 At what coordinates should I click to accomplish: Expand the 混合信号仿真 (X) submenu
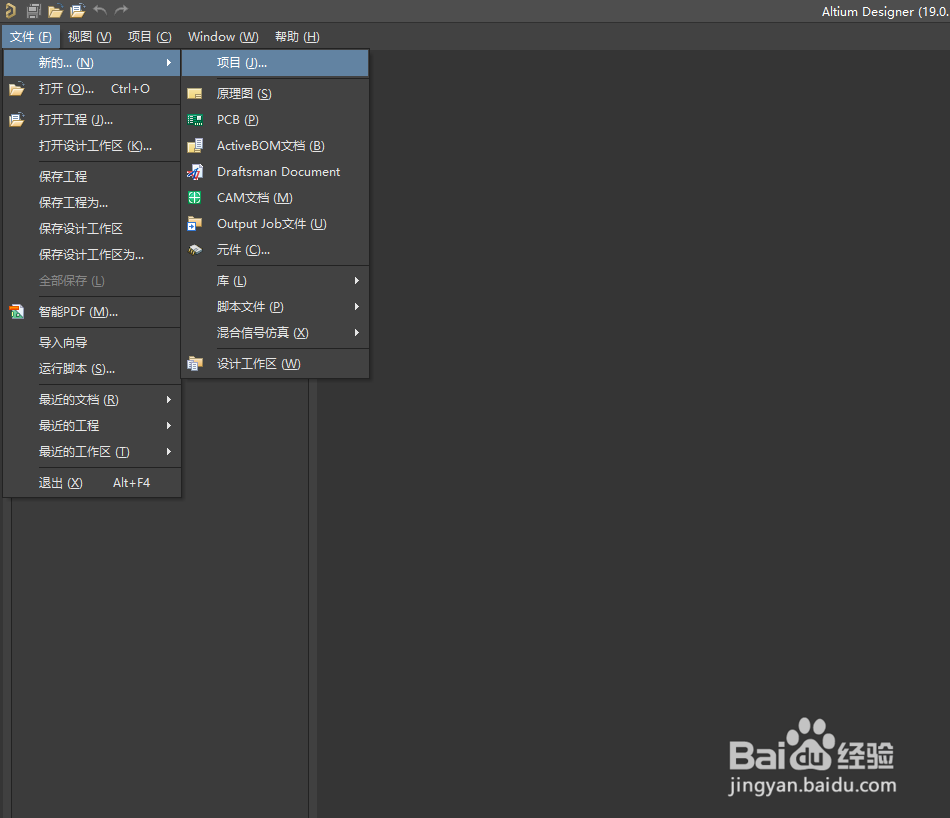pos(275,333)
